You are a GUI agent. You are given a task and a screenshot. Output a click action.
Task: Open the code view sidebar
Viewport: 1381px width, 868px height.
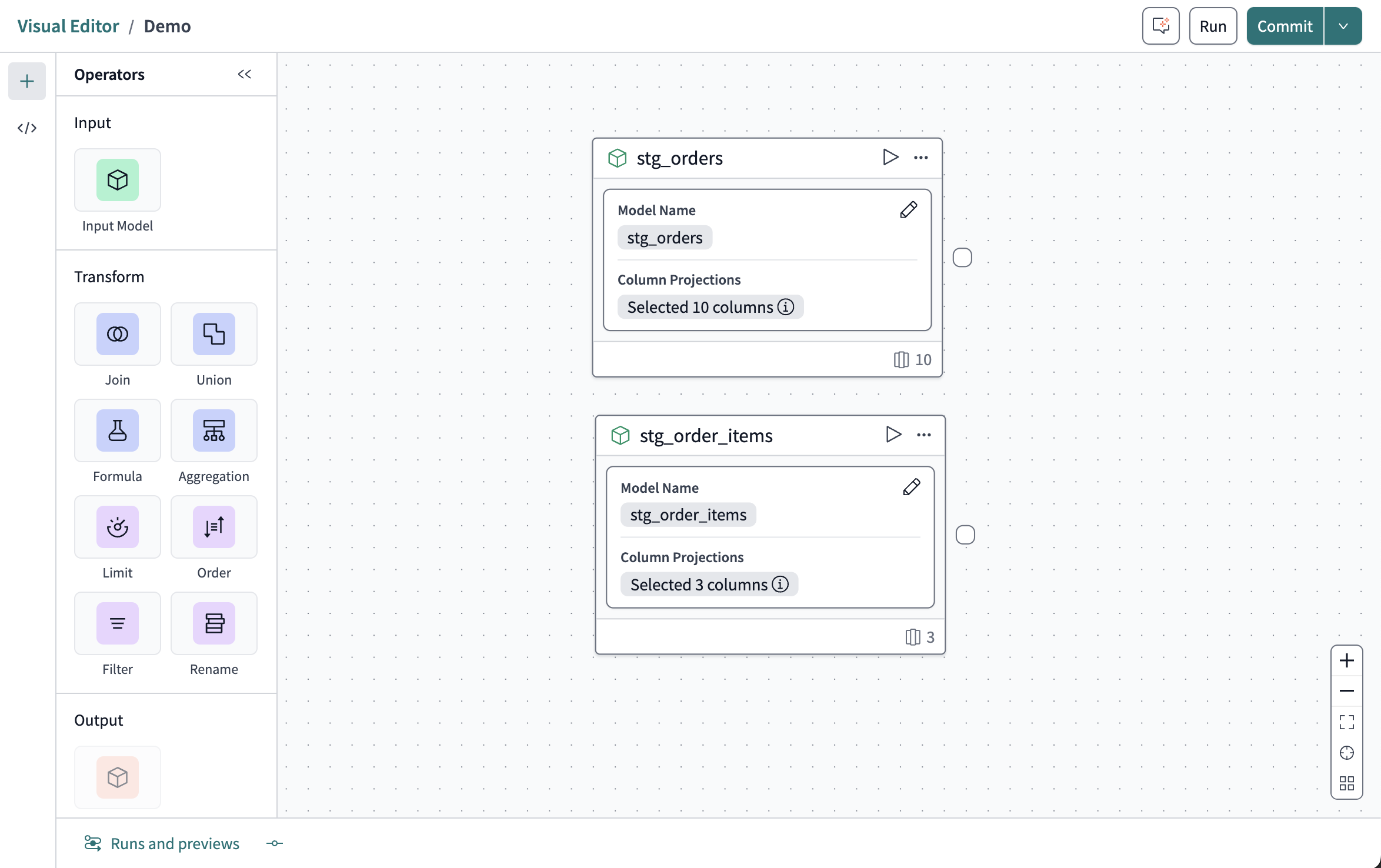tap(27, 128)
